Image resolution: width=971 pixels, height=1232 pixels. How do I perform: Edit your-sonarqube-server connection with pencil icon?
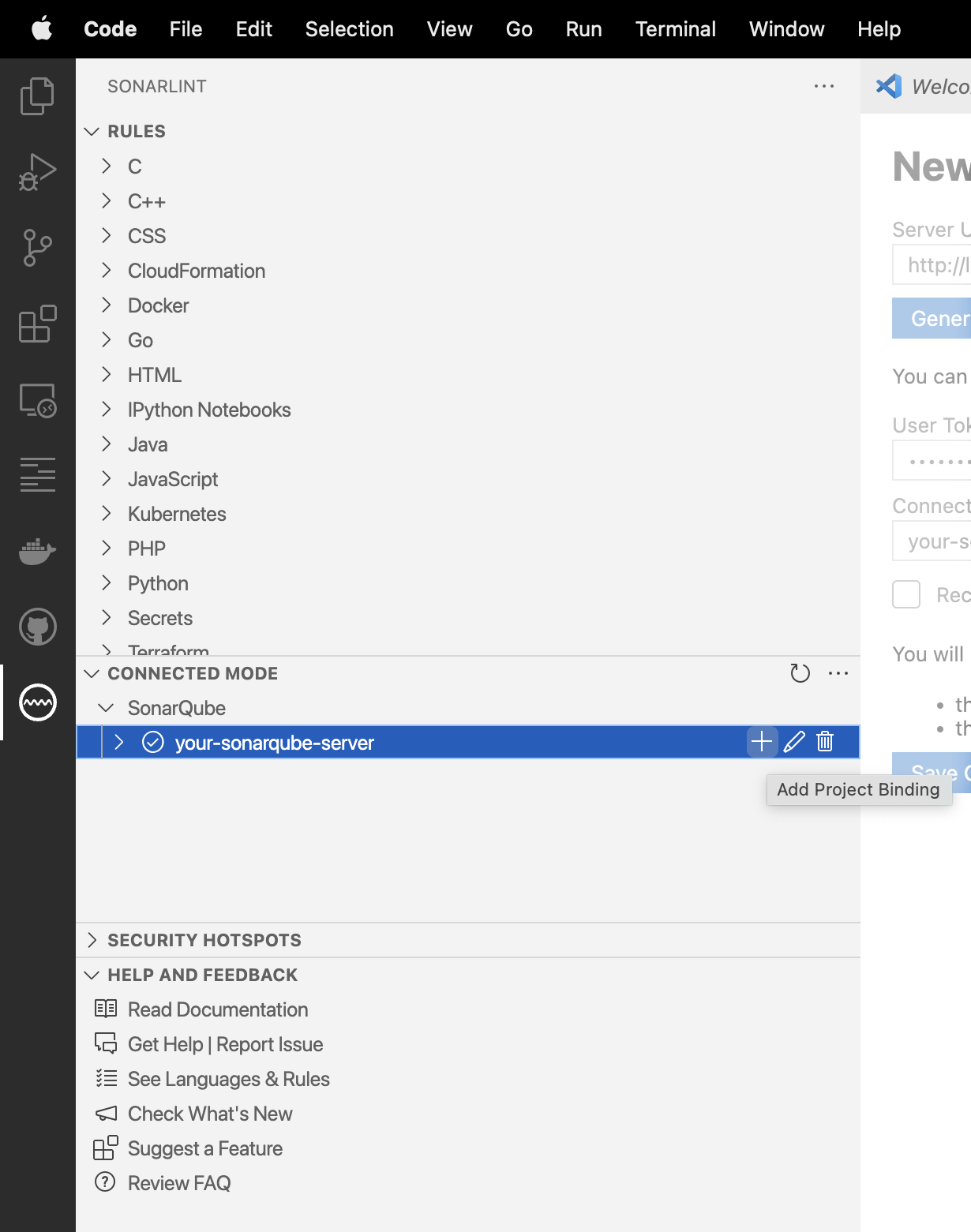pyautogui.click(x=794, y=742)
